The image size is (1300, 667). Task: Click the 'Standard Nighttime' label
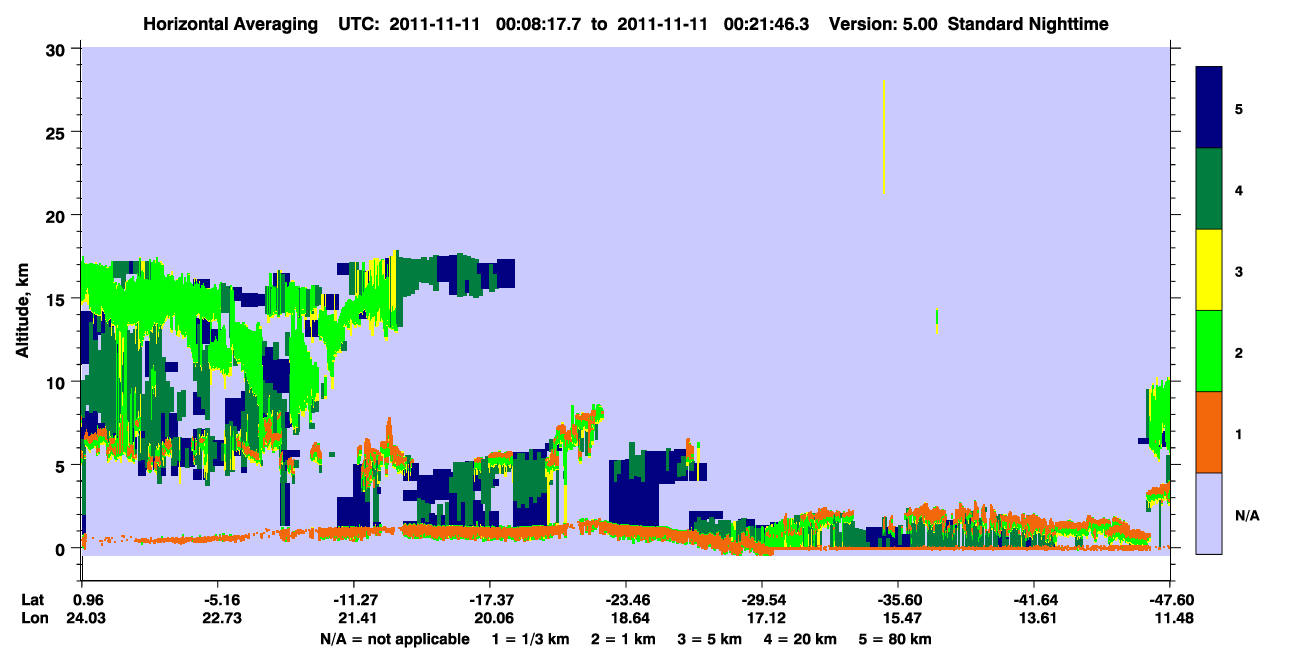coord(1029,23)
